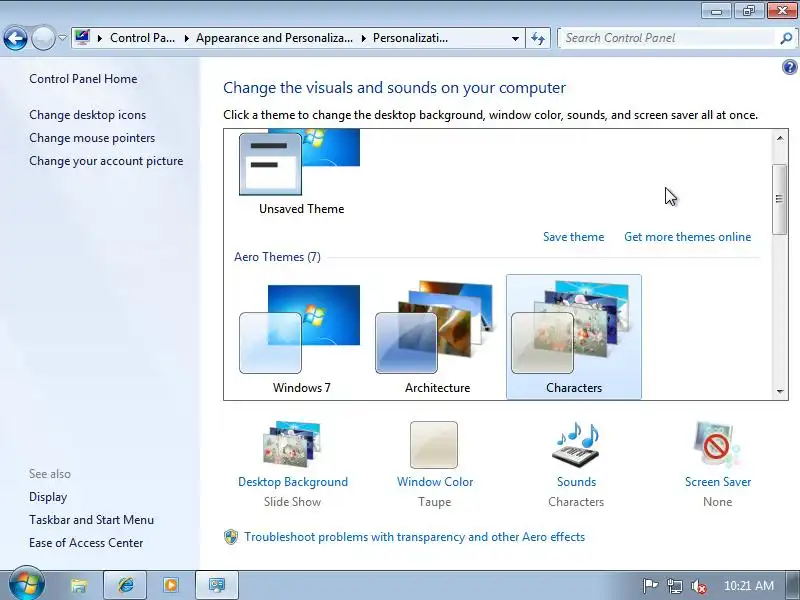Viewport: 800px width, 600px height.
Task: Open the Help question mark icon
Action: (x=790, y=67)
